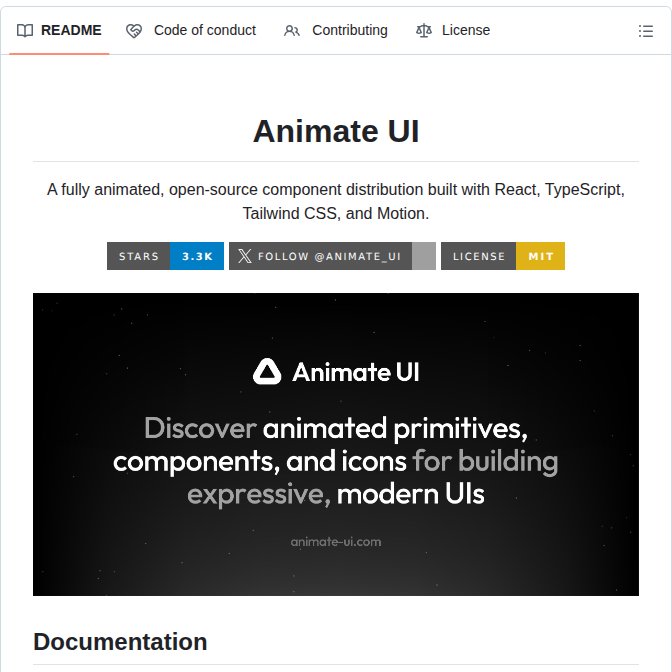This screenshot has width=672, height=672.
Task: Click the 'A fully animated, open-source' description text
Action: tap(336, 201)
